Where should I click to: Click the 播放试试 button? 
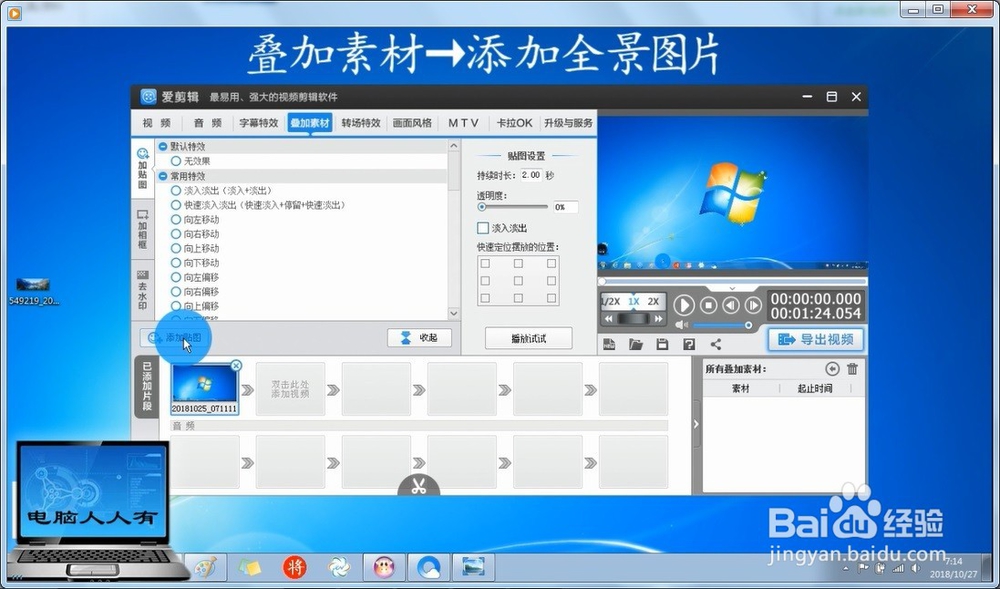[x=529, y=338]
